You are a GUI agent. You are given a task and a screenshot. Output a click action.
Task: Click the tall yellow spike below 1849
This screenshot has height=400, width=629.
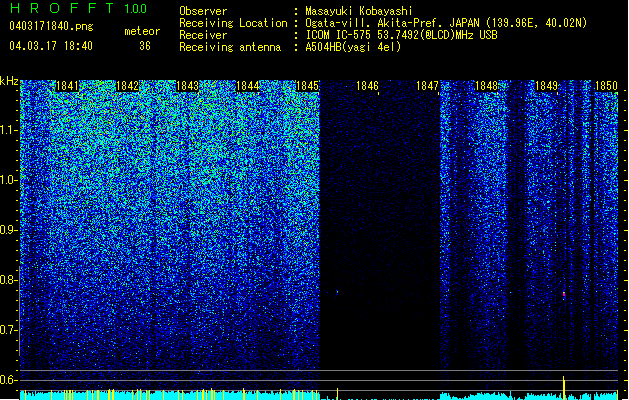point(564,388)
